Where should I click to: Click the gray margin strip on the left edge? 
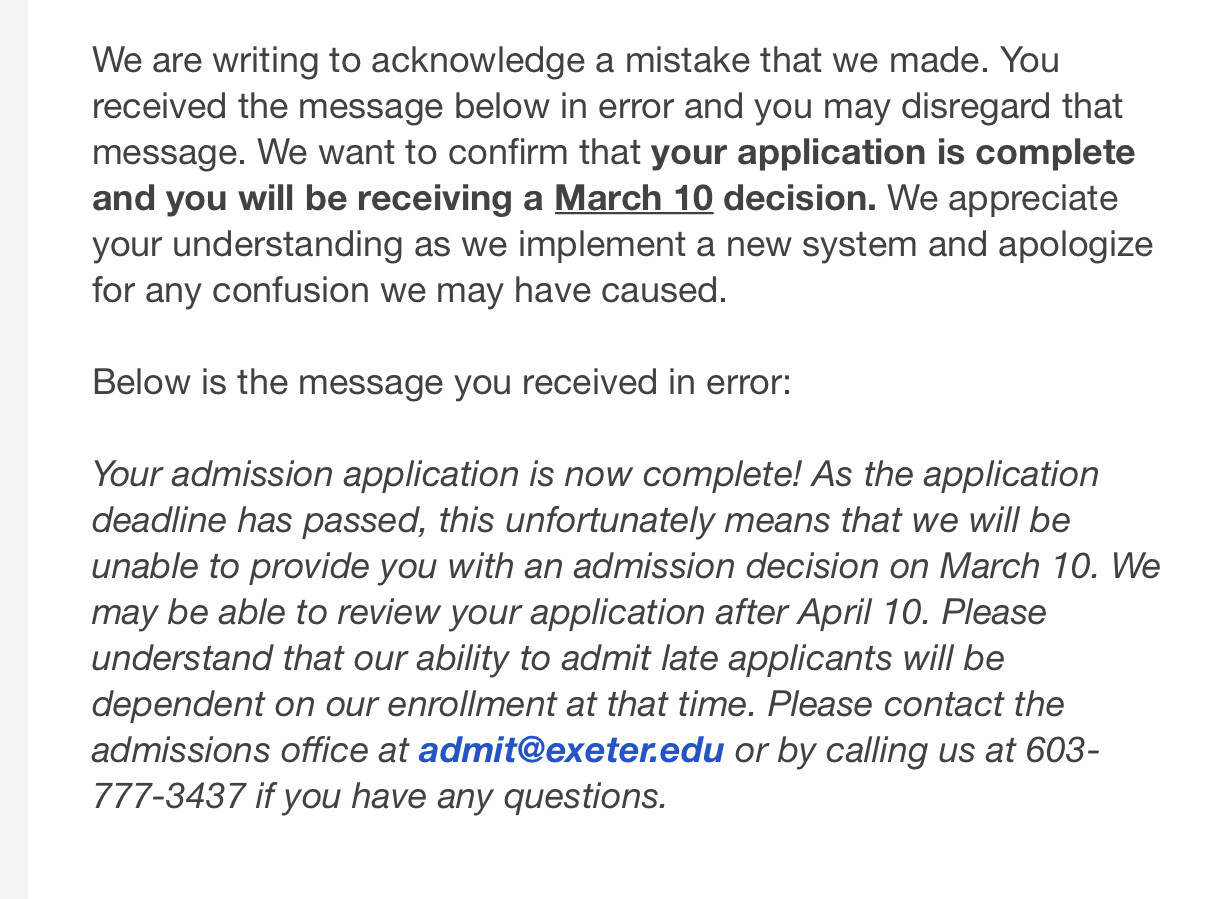coord(14,450)
